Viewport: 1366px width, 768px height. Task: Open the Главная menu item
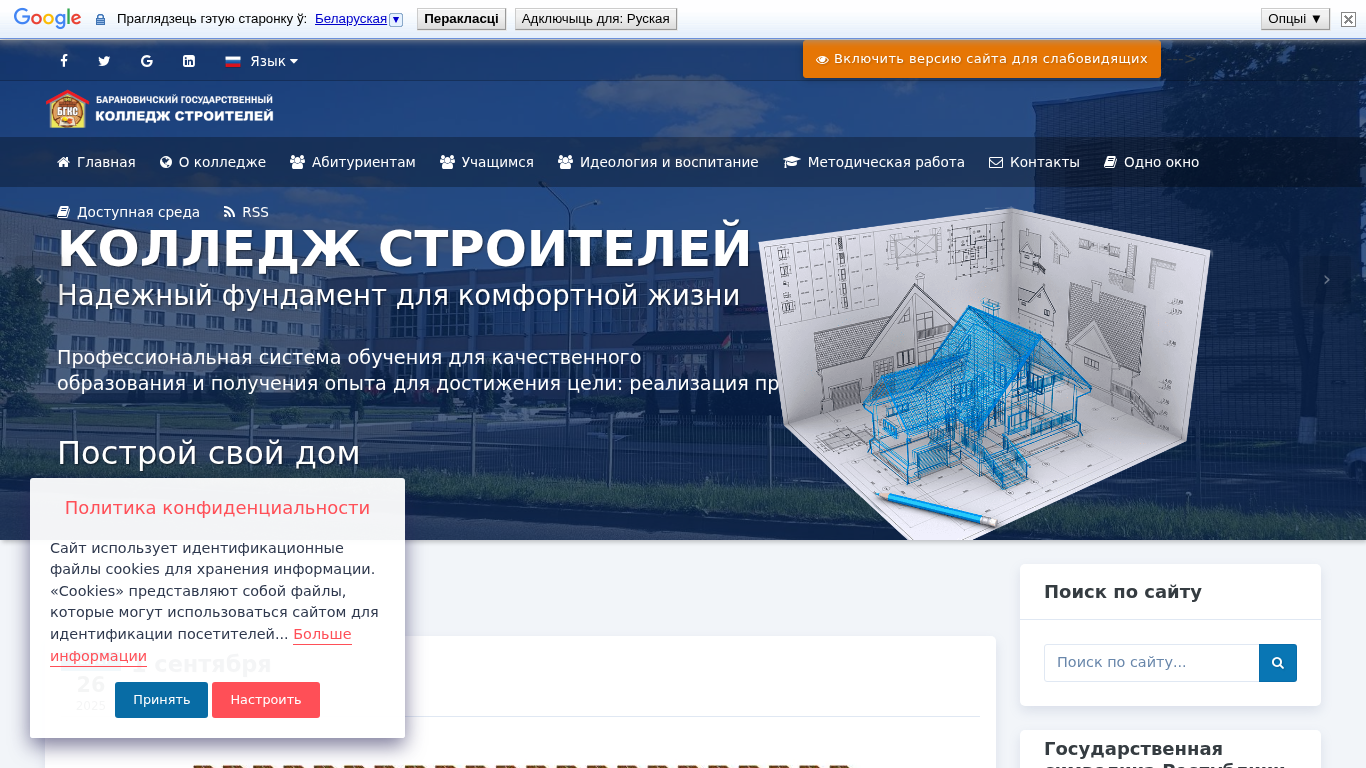click(x=96, y=162)
